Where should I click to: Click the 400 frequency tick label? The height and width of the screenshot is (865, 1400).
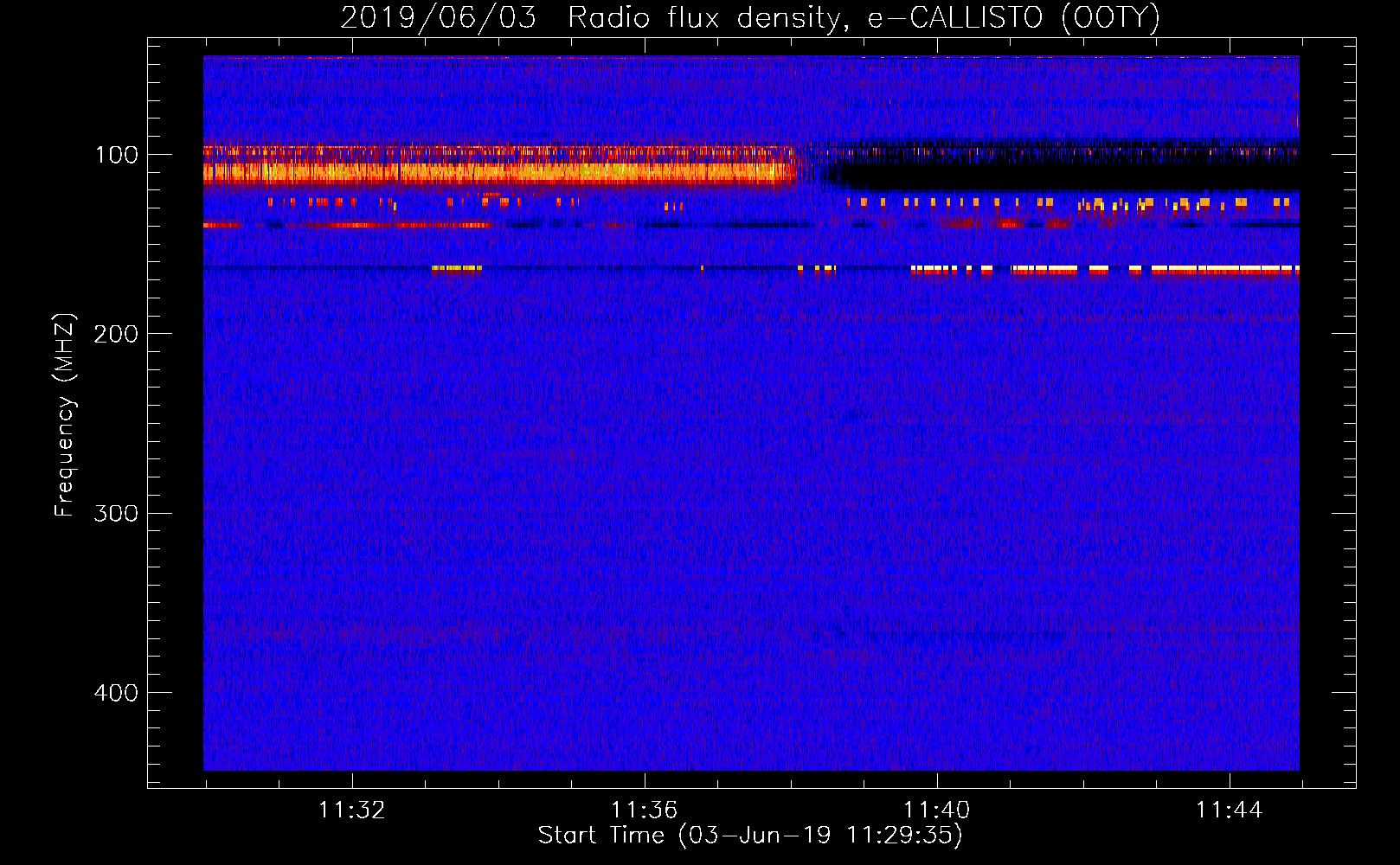pos(116,693)
